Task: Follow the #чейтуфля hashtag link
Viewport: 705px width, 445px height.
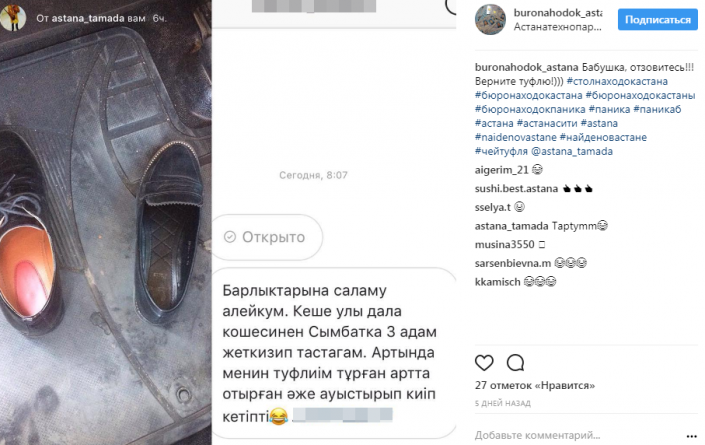Action: tap(501, 151)
